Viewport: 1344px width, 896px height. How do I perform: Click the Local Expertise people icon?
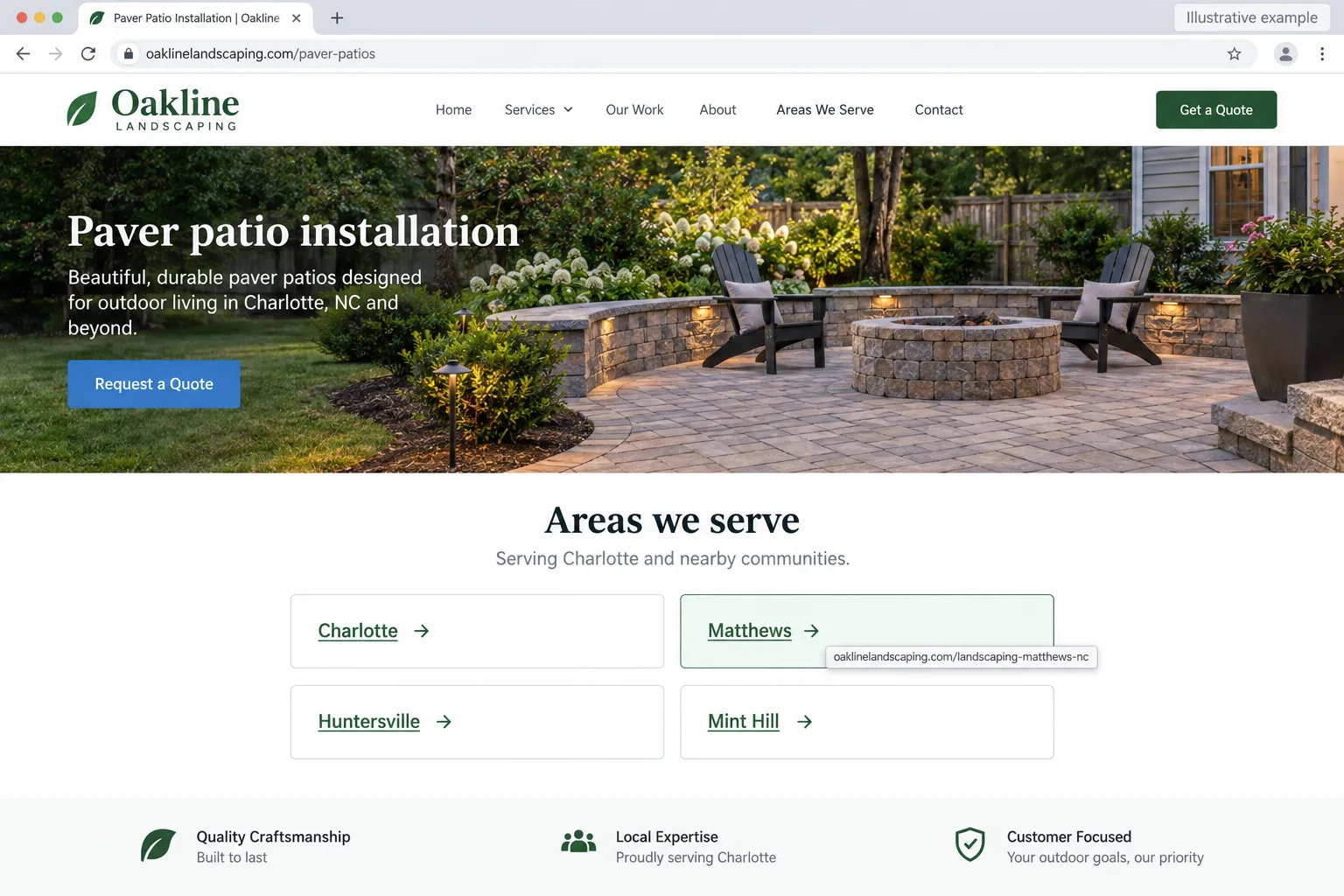tap(578, 842)
